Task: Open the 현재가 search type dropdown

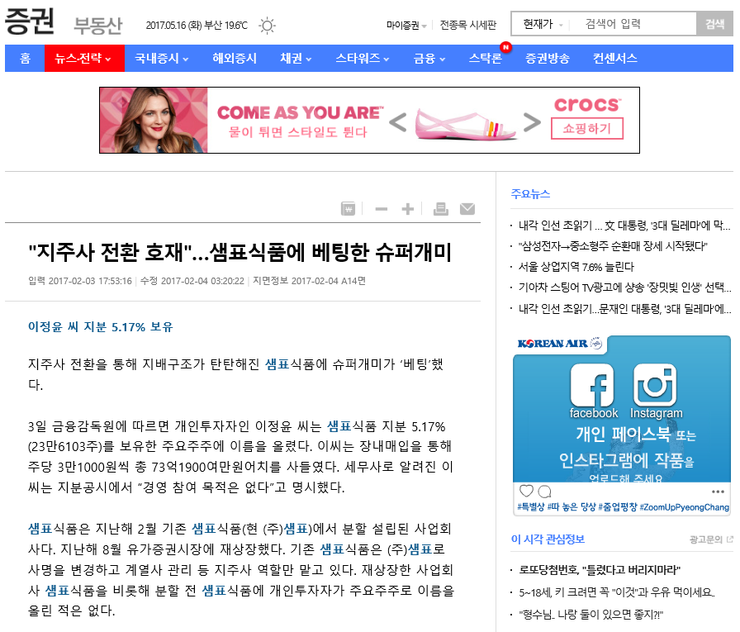Action: click(x=542, y=24)
